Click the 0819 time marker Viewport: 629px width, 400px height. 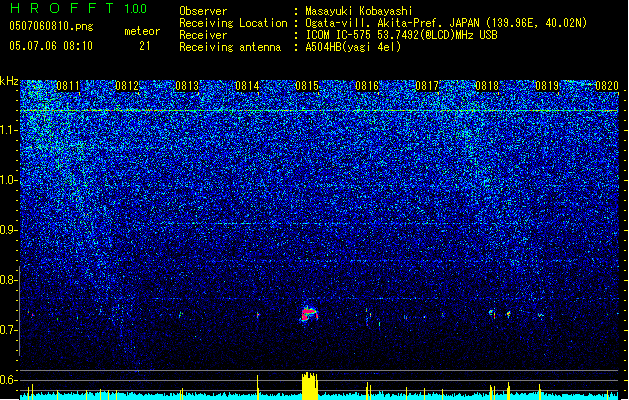547,86
